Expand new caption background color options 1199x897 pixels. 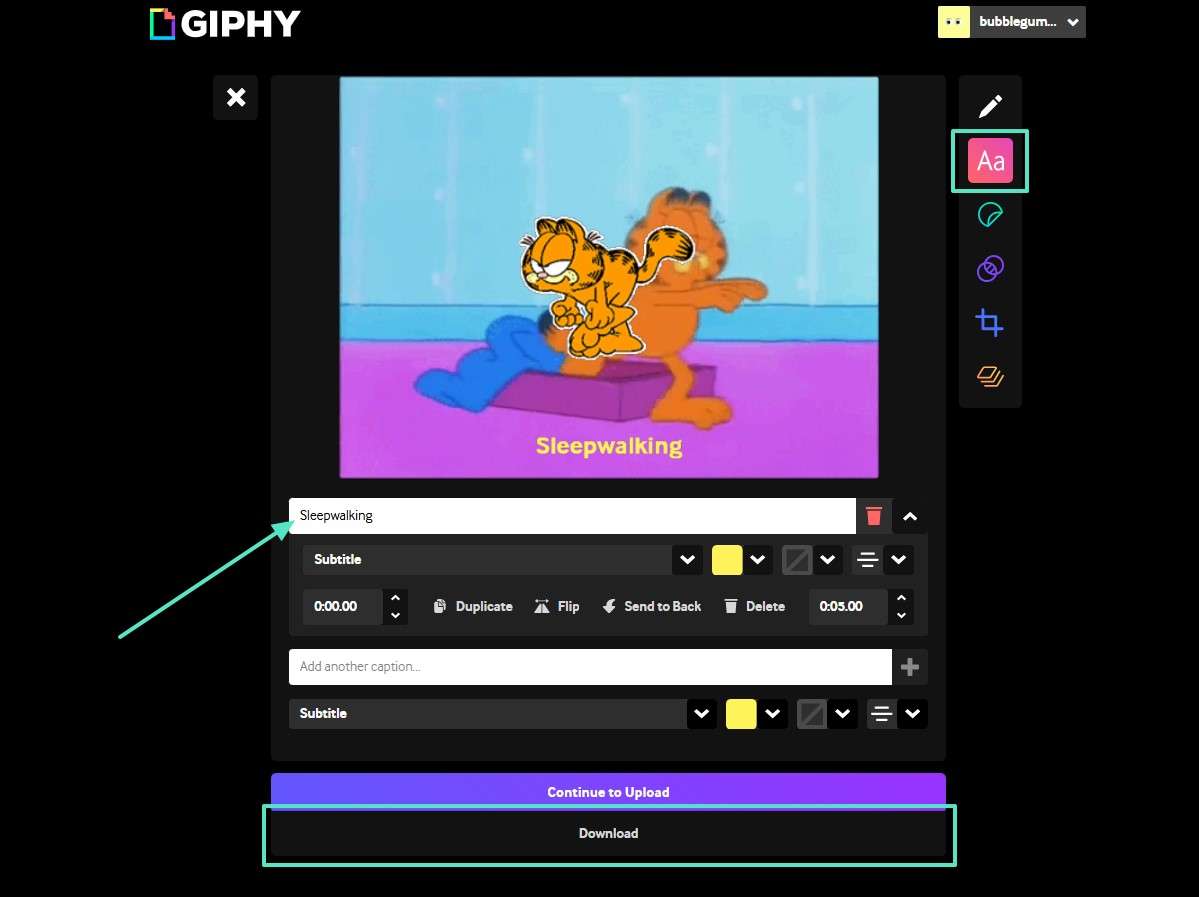(x=843, y=713)
